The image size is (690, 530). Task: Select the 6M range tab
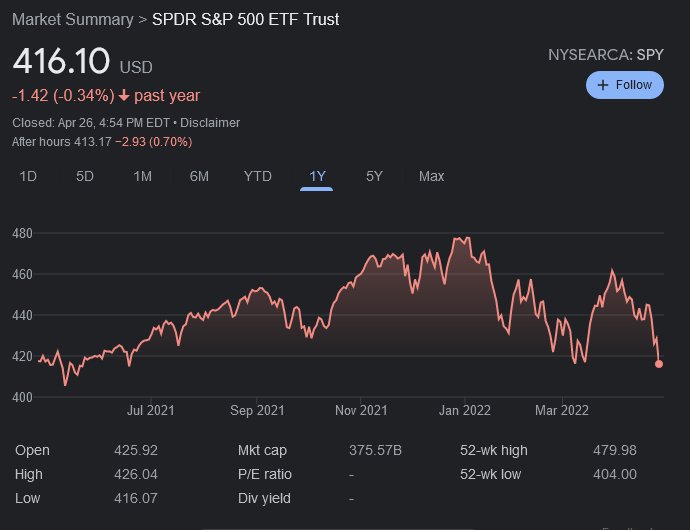click(x=199, y=177)
